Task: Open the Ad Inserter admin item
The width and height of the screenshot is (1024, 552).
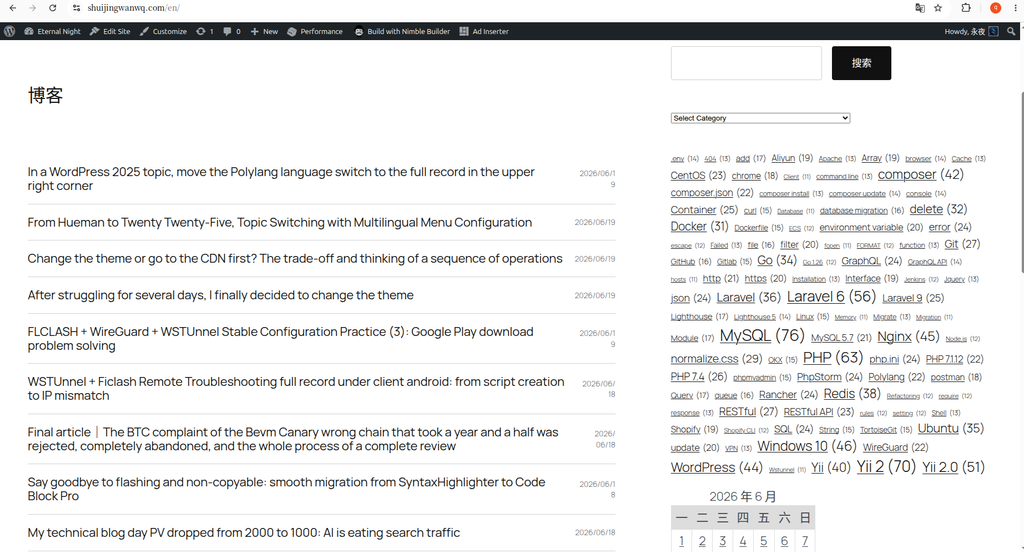Action: coord(484,31)
